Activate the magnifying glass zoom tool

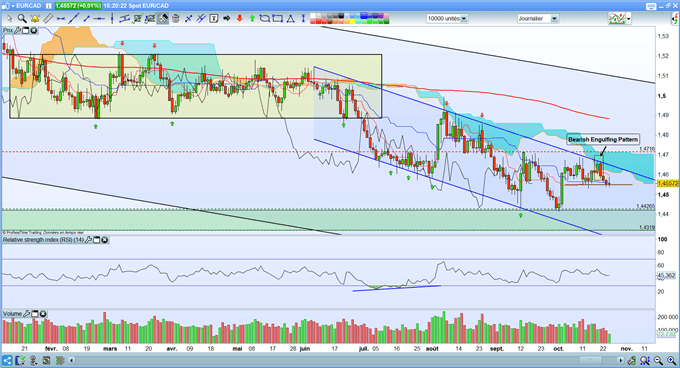[x=22, y=19]
